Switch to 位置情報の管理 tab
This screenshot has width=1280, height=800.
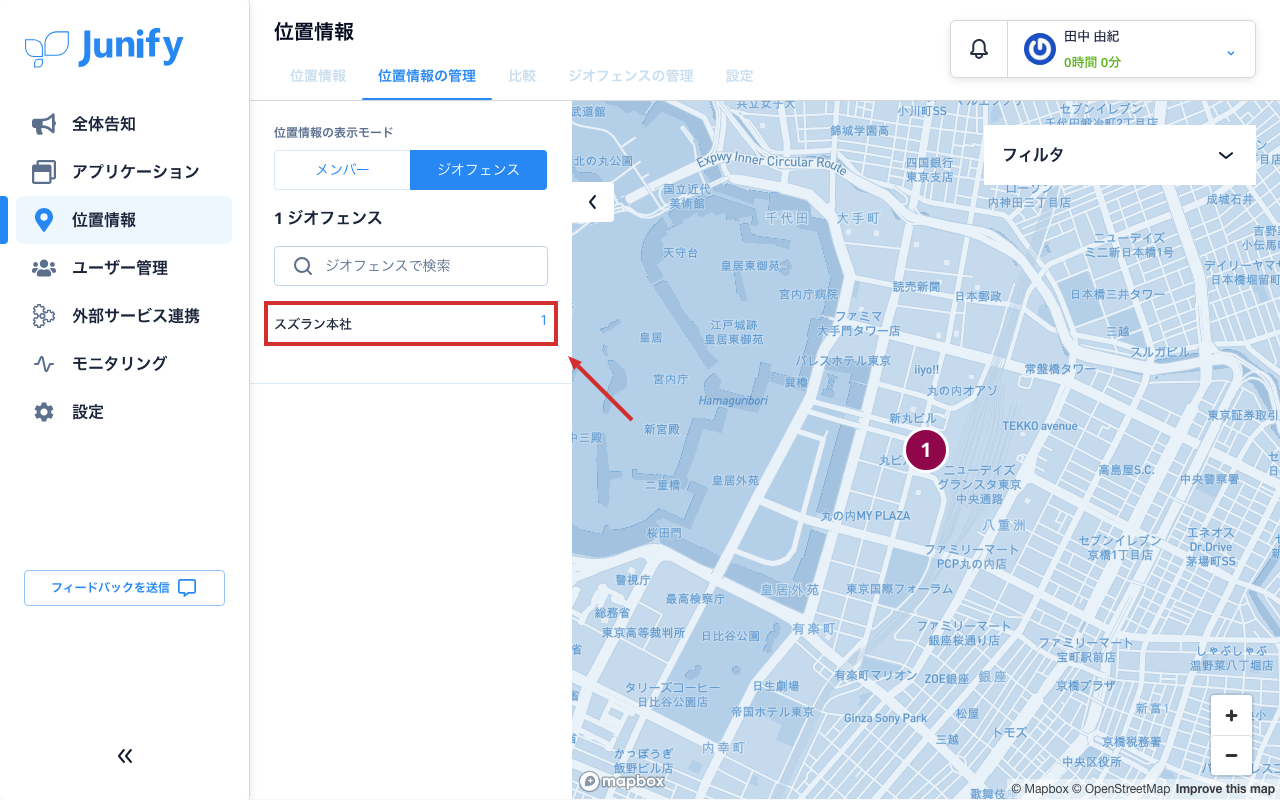point(427,76)
